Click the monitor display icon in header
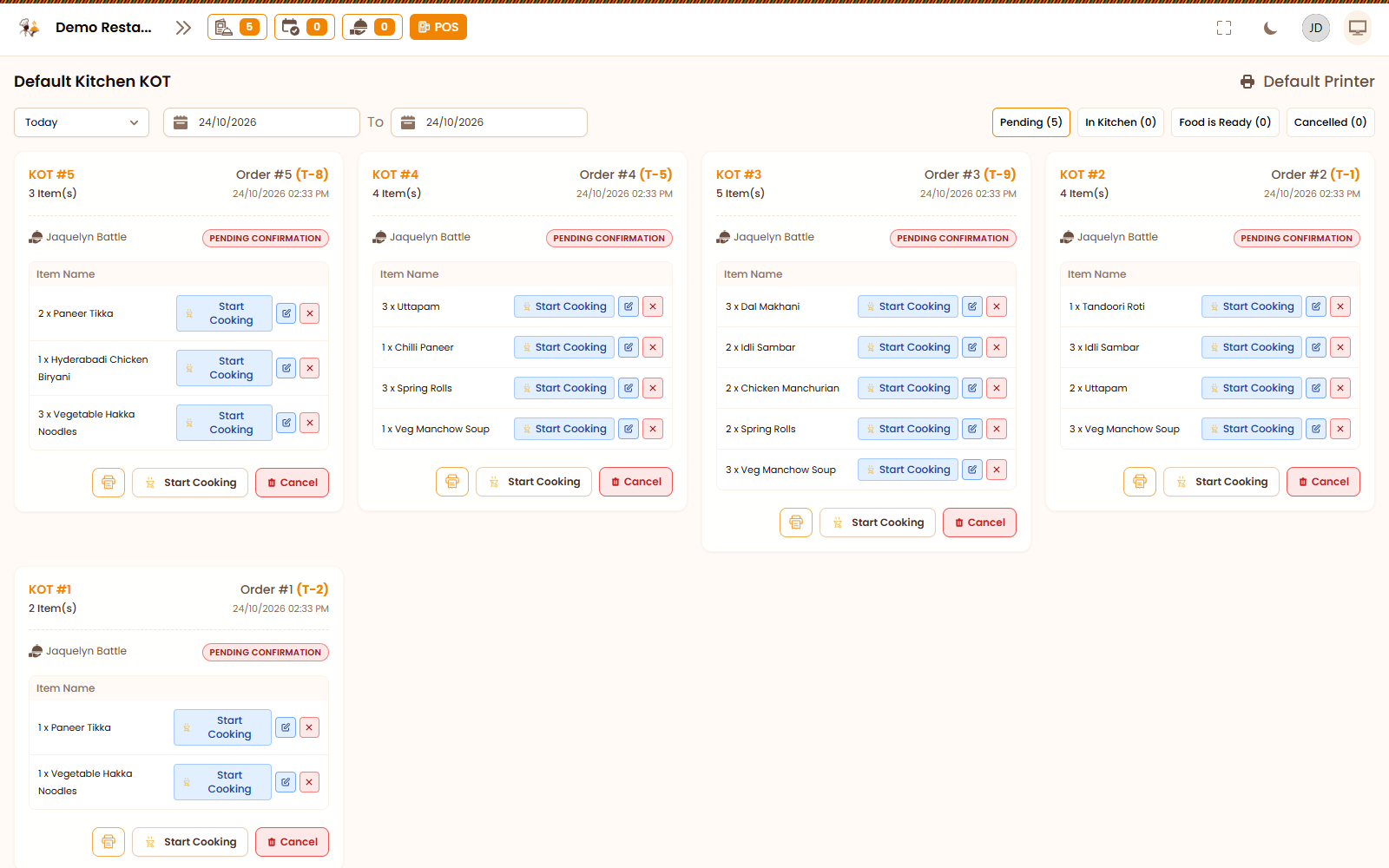The height and width of the screenshot is (868, 1389). click(1358, 28)
